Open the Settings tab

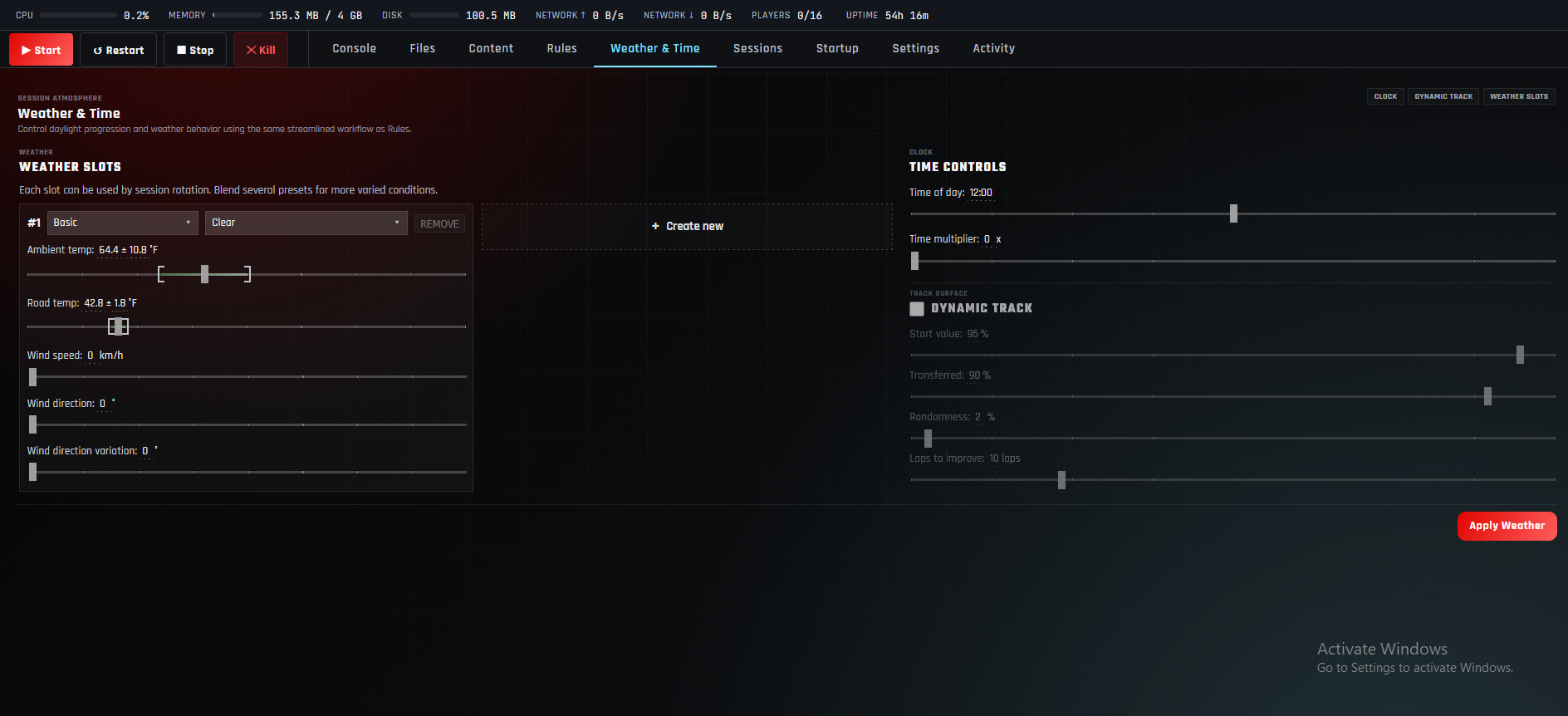916,48
